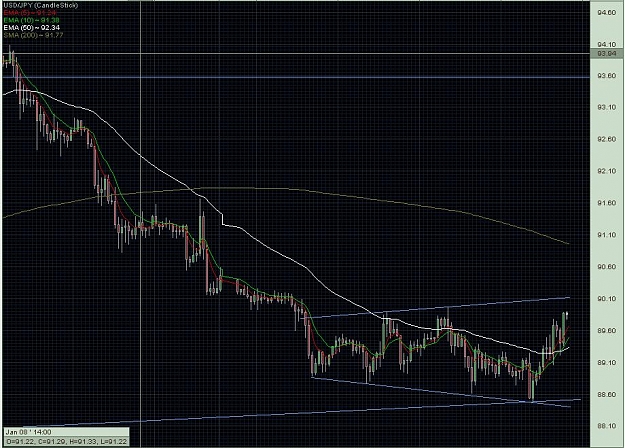Click the 90.10 price axis label
The image size is (625, 448).
pyautogui.click(x=606, y=299)
